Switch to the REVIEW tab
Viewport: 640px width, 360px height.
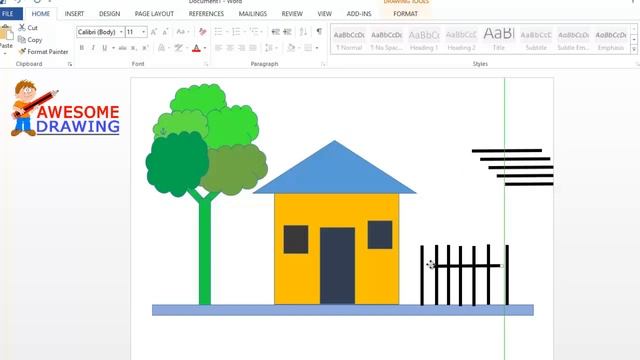[x=292, y=13]
